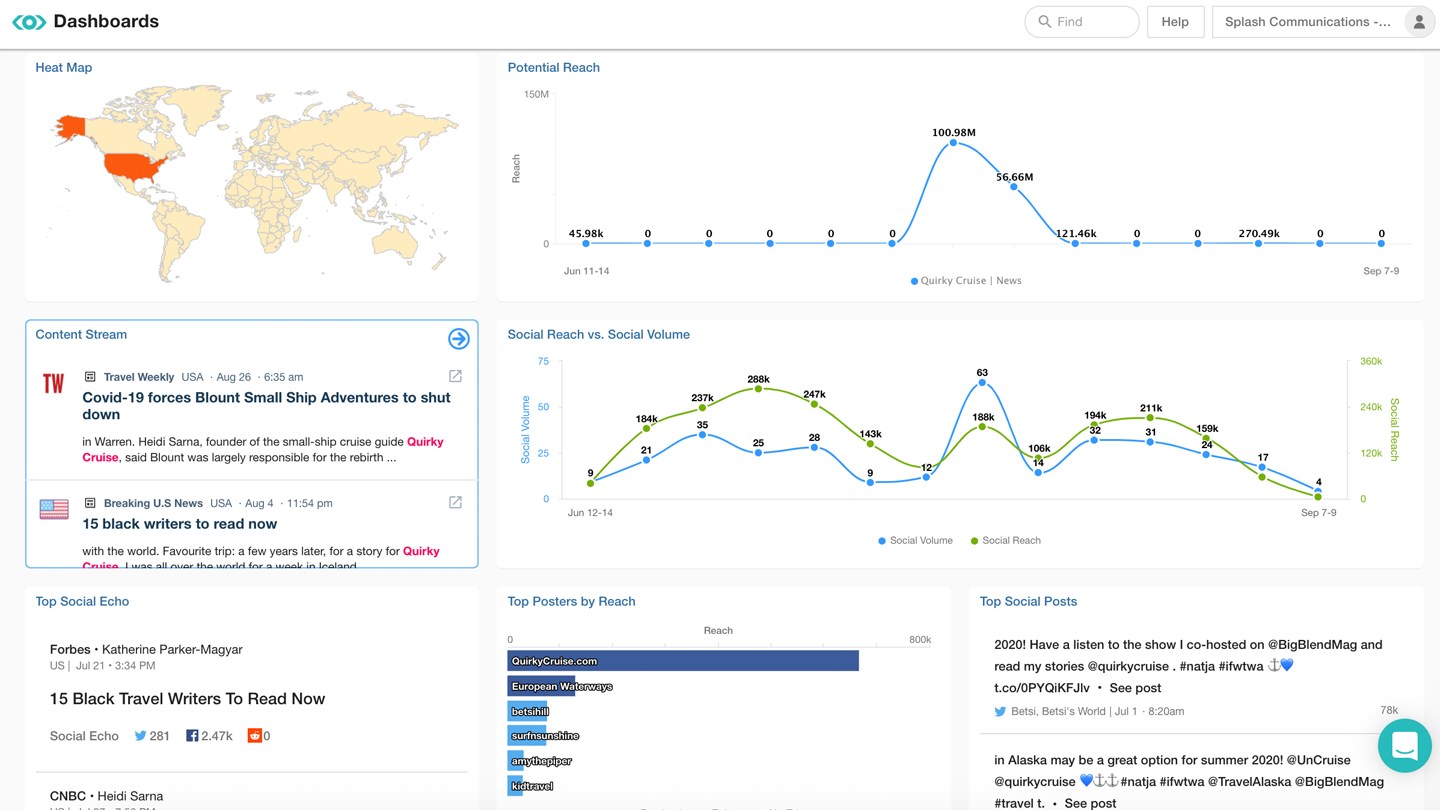Open the Splash Communications account dropdown
The width and height of the screenshot is (1440, 810).
point(1323,22)
